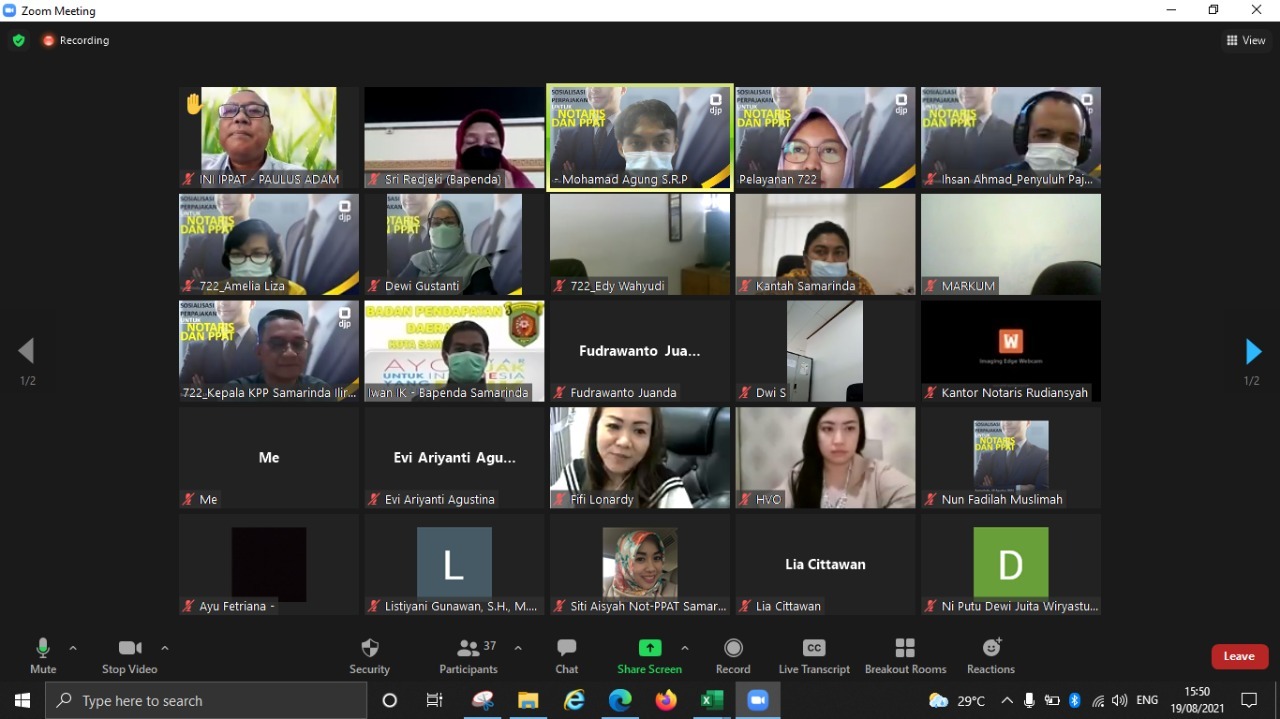
Task: Open Breakout Rooms
Action: click(x=905, y=655)
